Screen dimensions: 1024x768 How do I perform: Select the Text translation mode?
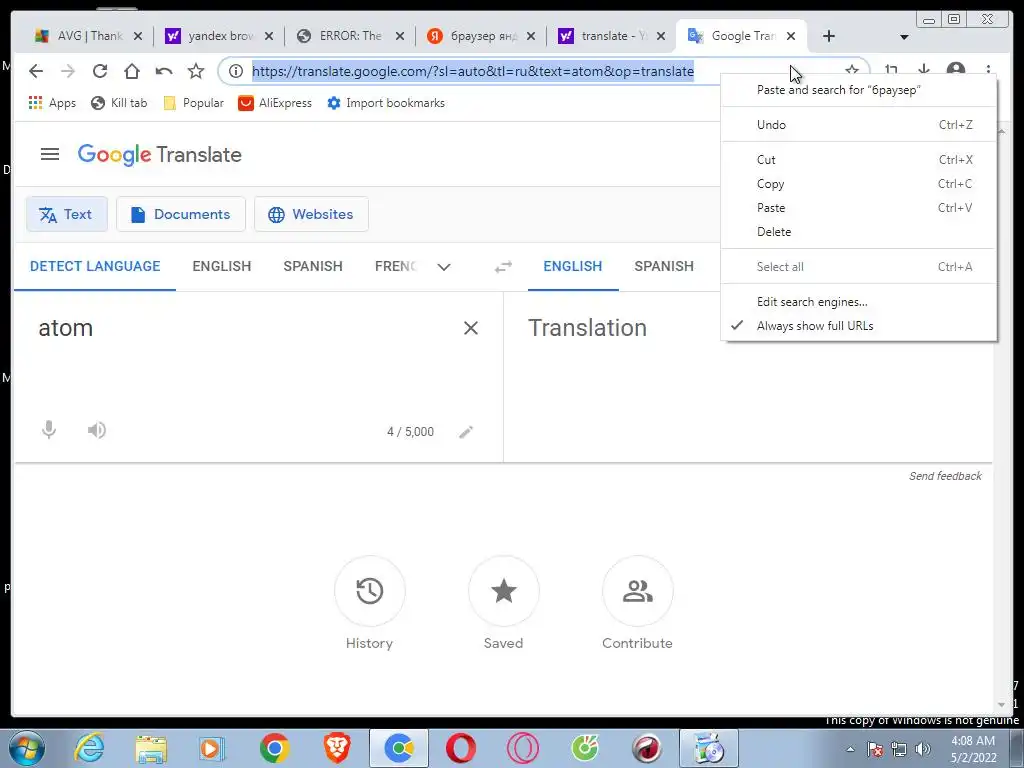[x=67, y=214]
